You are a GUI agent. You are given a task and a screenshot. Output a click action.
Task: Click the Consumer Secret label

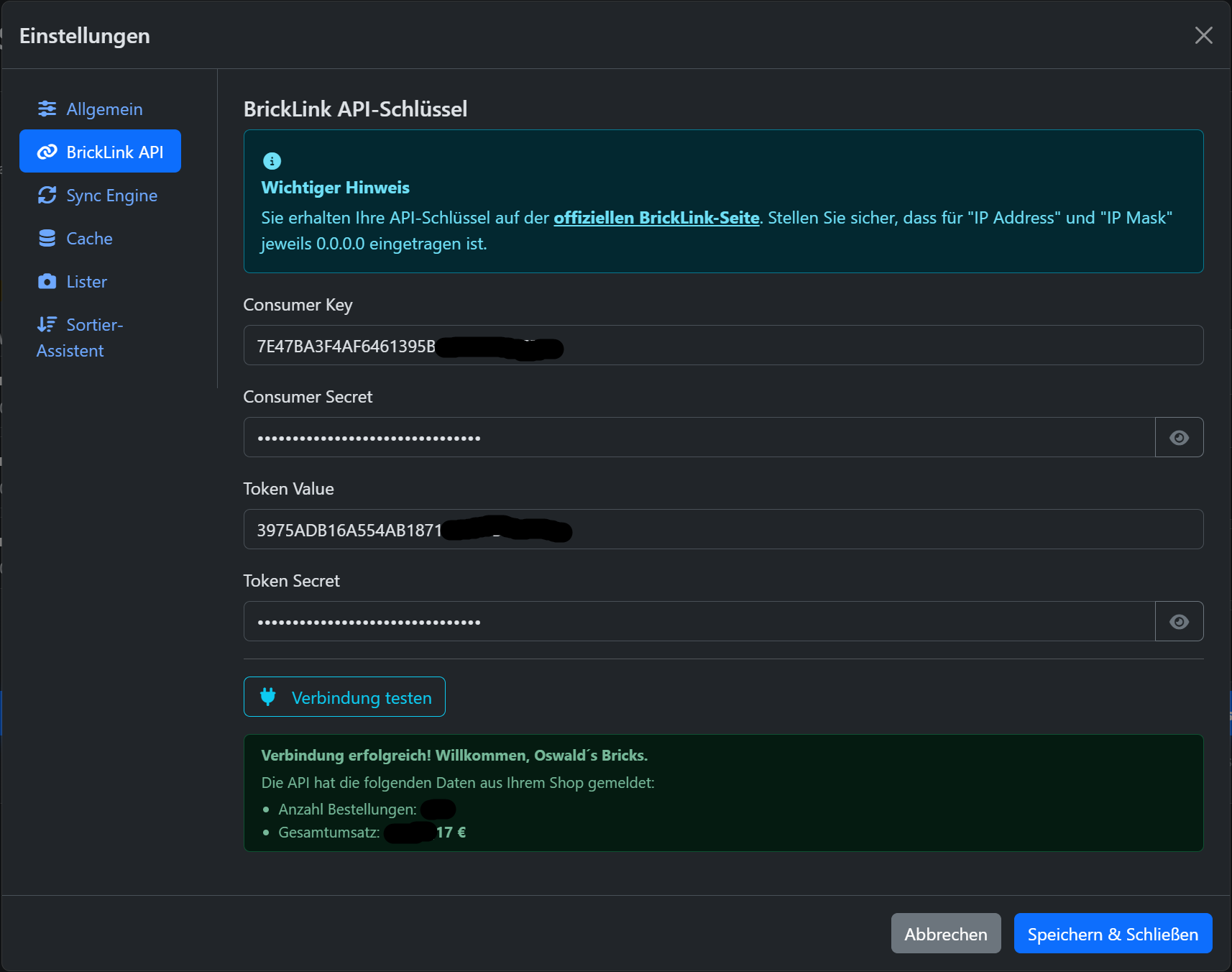click(308, 397)
